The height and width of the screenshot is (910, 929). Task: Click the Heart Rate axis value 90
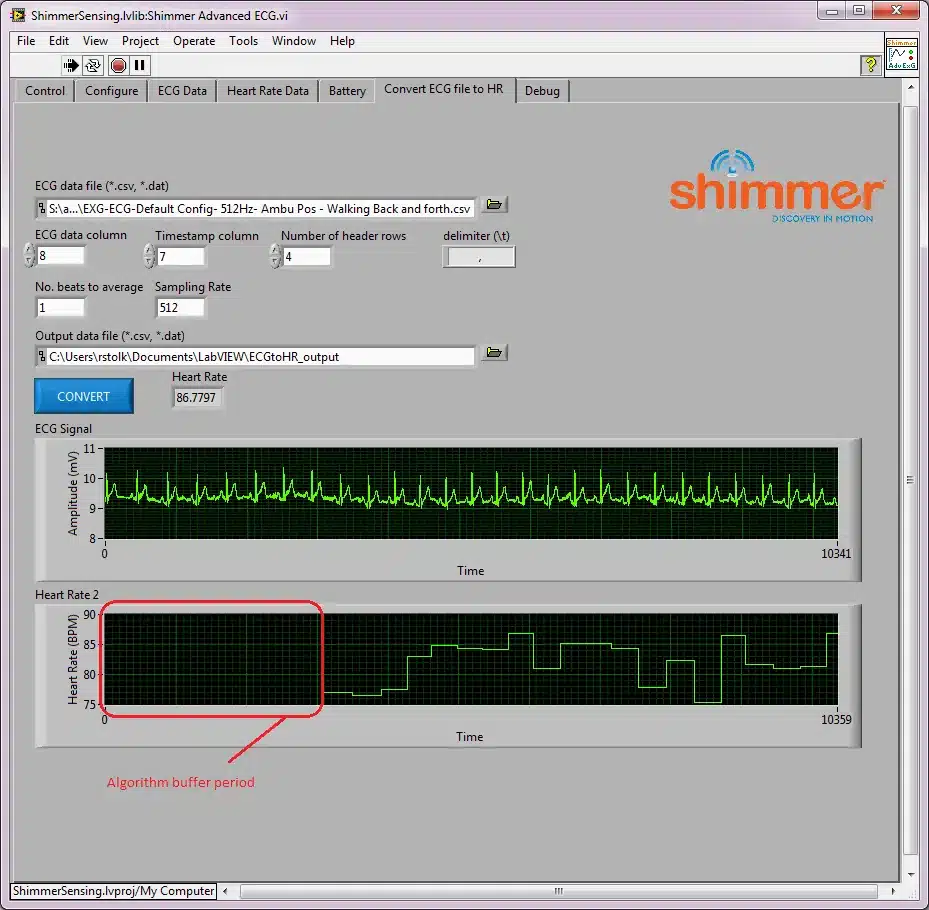[x=89, y=614]
